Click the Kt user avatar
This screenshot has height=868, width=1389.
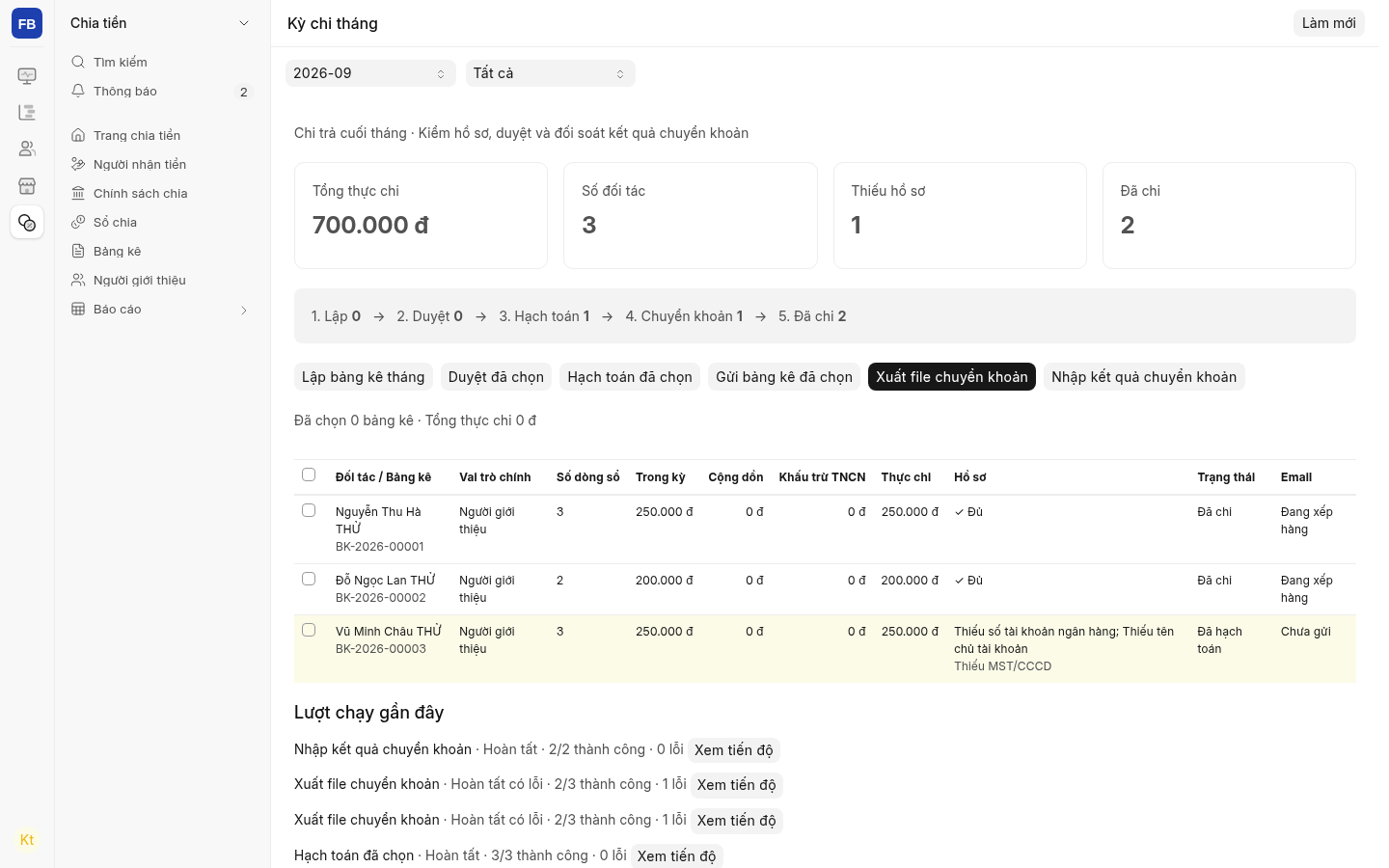[27, 840]
